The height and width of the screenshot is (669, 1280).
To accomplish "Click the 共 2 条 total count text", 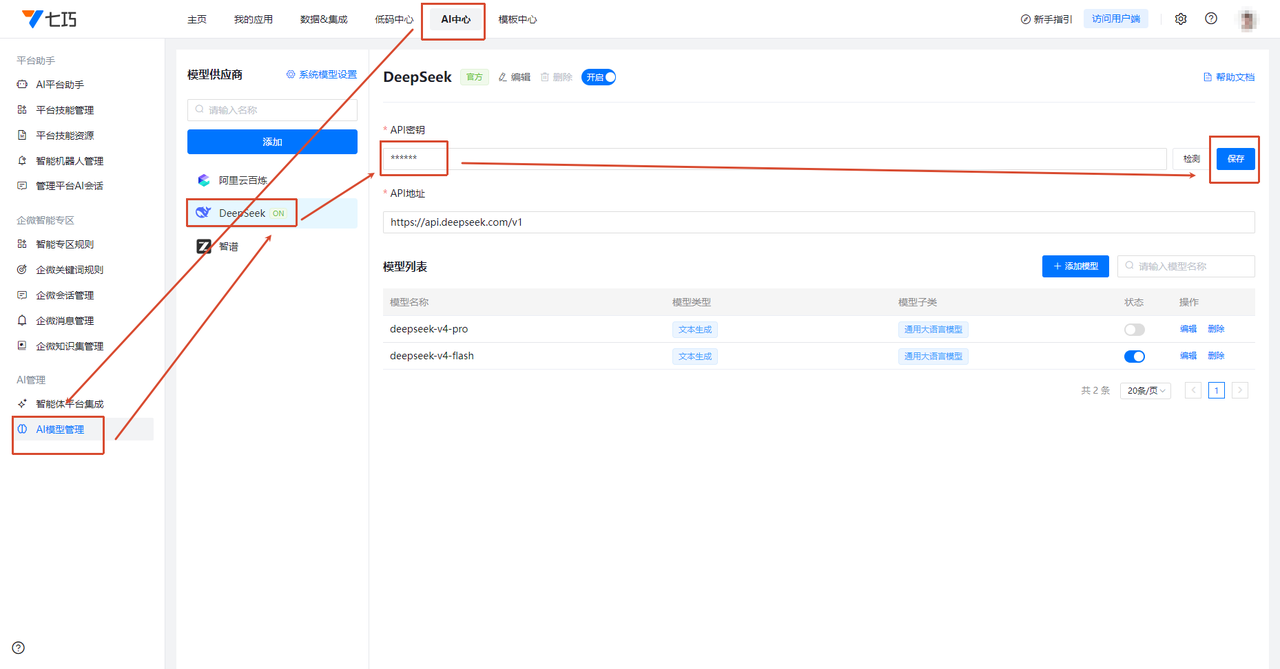I will (x=1095, y=391).
